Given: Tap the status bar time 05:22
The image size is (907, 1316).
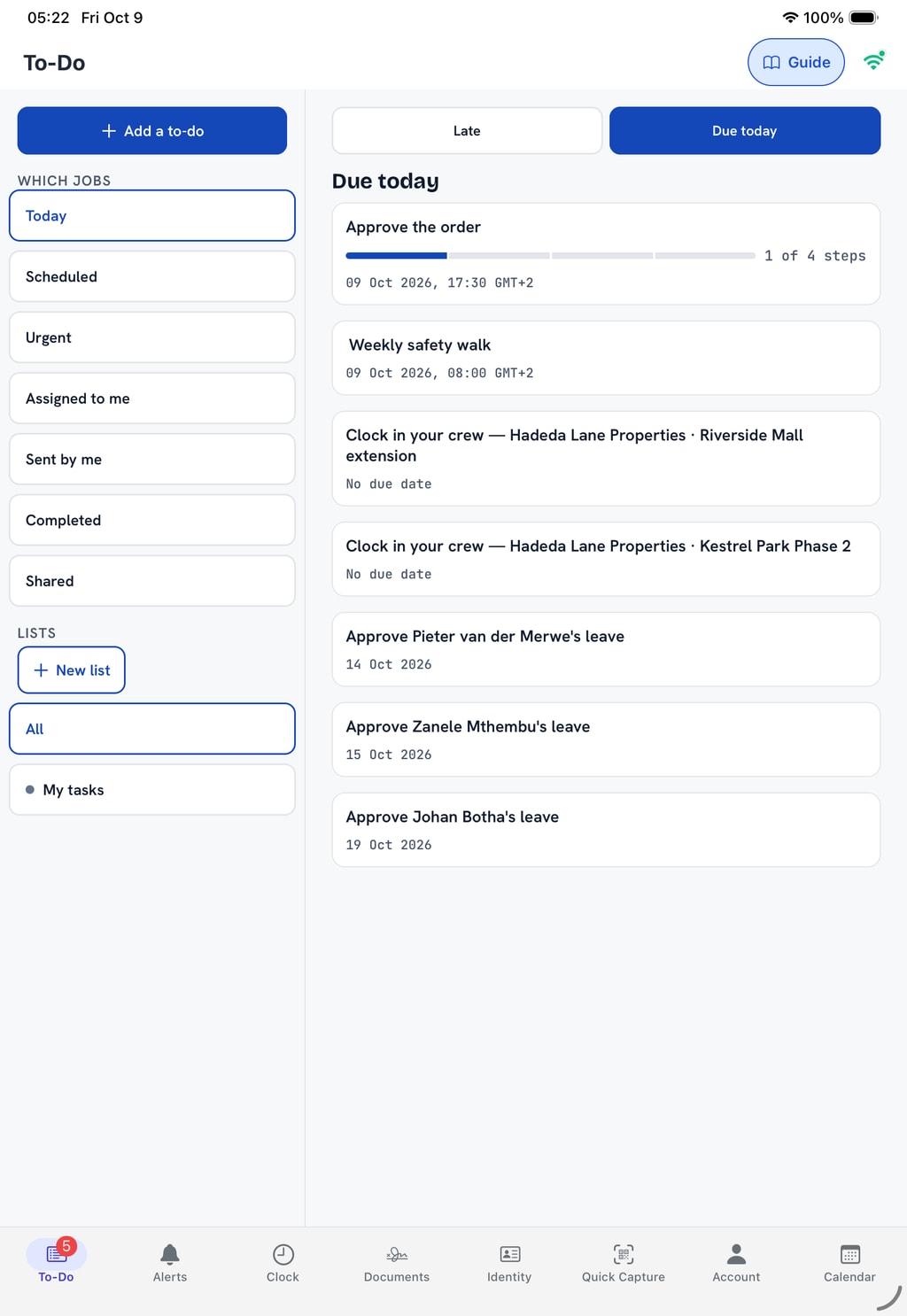Looking at the screenshot, I should pos(48,18).
